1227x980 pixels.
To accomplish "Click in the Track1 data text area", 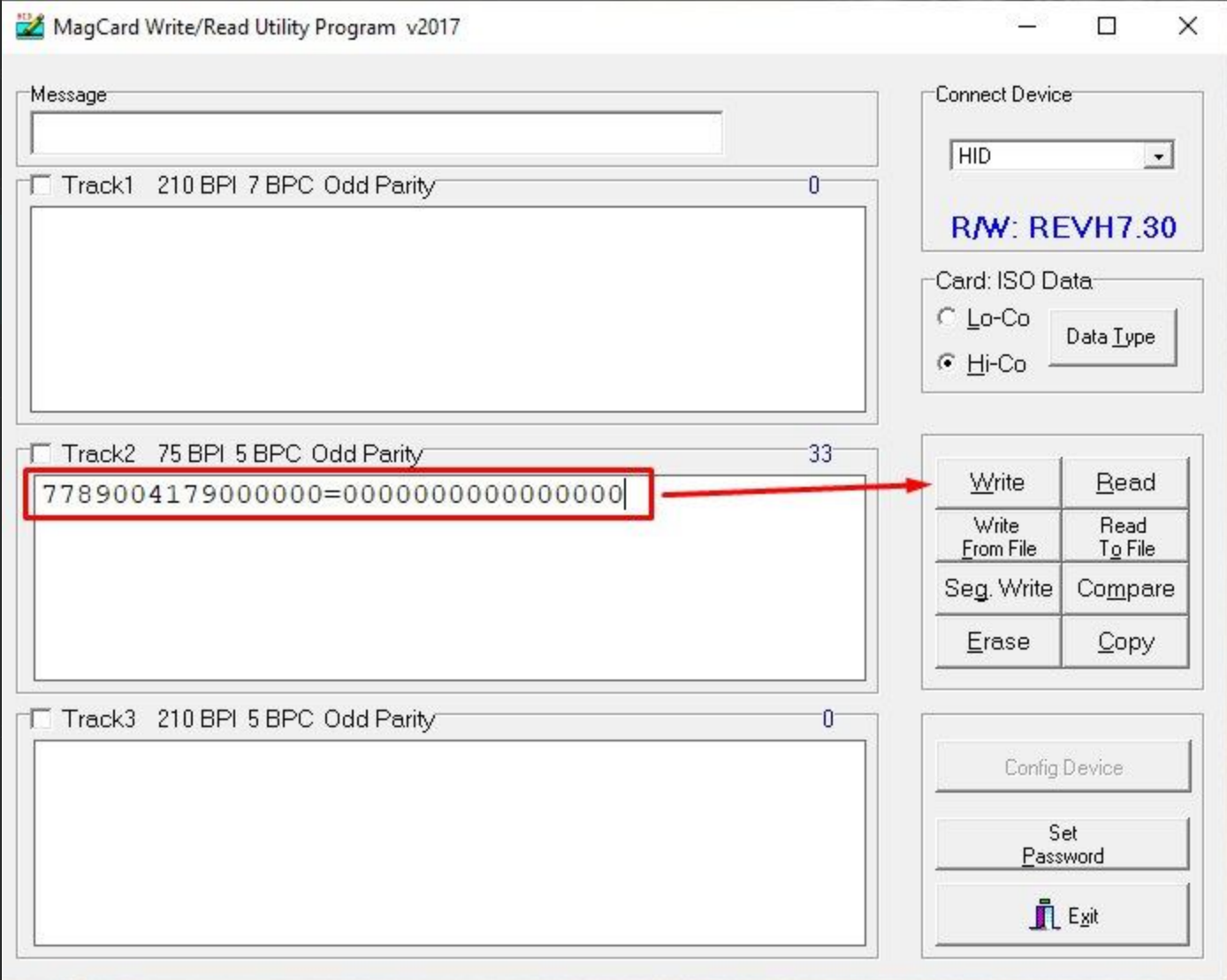I will tap(448, 309).
